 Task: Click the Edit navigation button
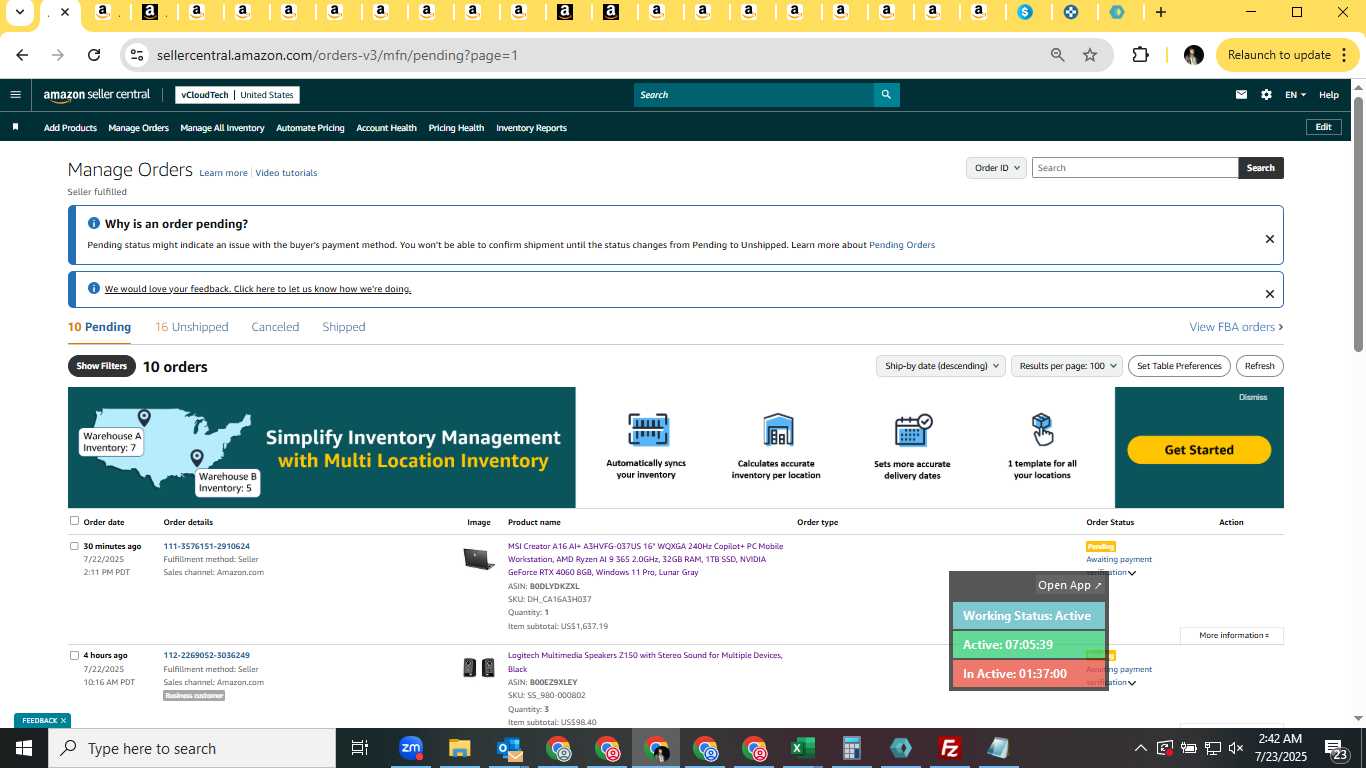click(1323, 127)
